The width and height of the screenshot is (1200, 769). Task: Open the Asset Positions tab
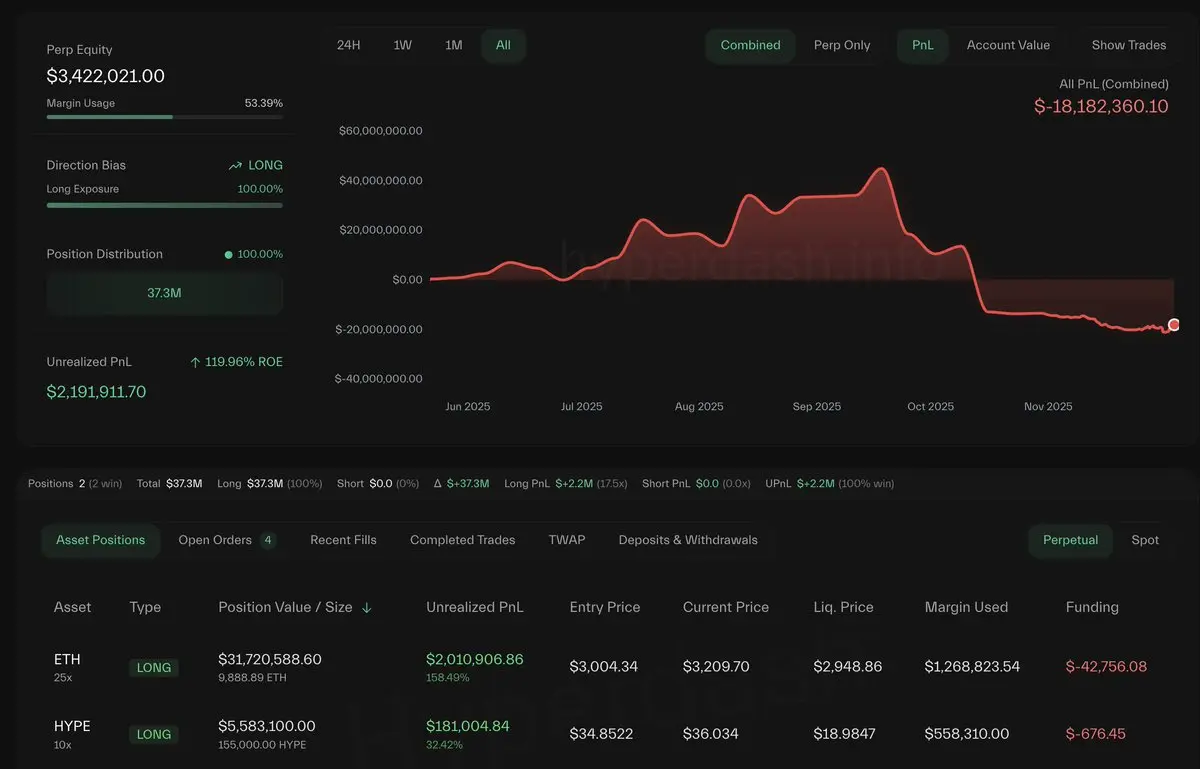(x=100, y=540)
